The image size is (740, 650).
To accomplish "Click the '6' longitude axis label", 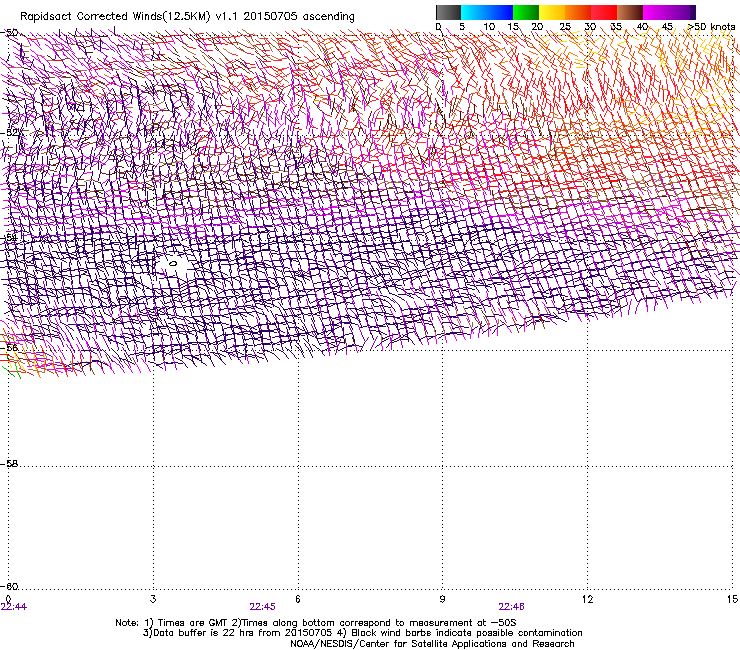I will tap(298, 599).
